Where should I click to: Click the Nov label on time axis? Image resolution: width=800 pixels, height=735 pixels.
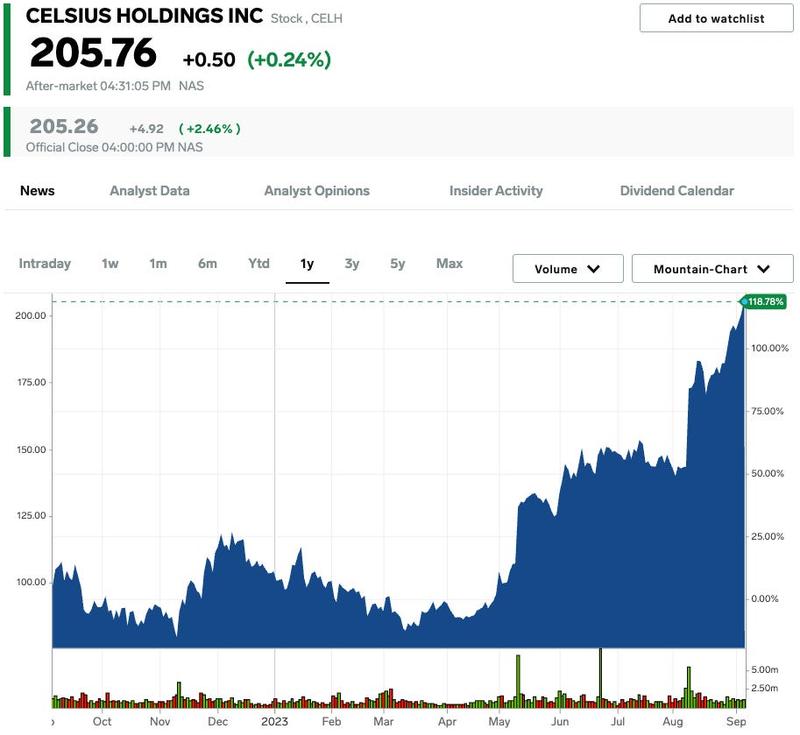pyautogui.click(x=160, y=722)
